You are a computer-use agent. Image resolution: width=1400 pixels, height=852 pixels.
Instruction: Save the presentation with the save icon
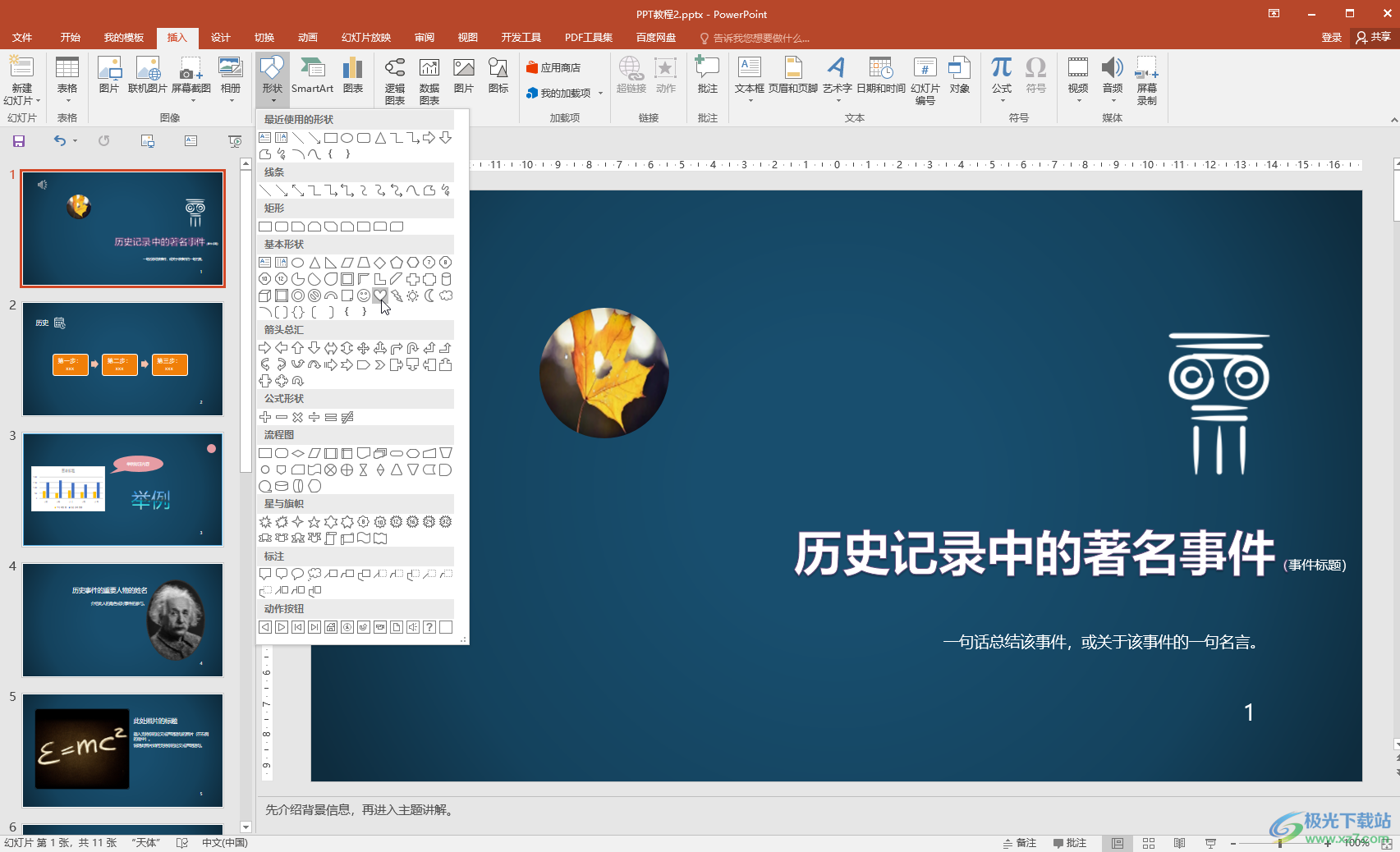(19, 141)
